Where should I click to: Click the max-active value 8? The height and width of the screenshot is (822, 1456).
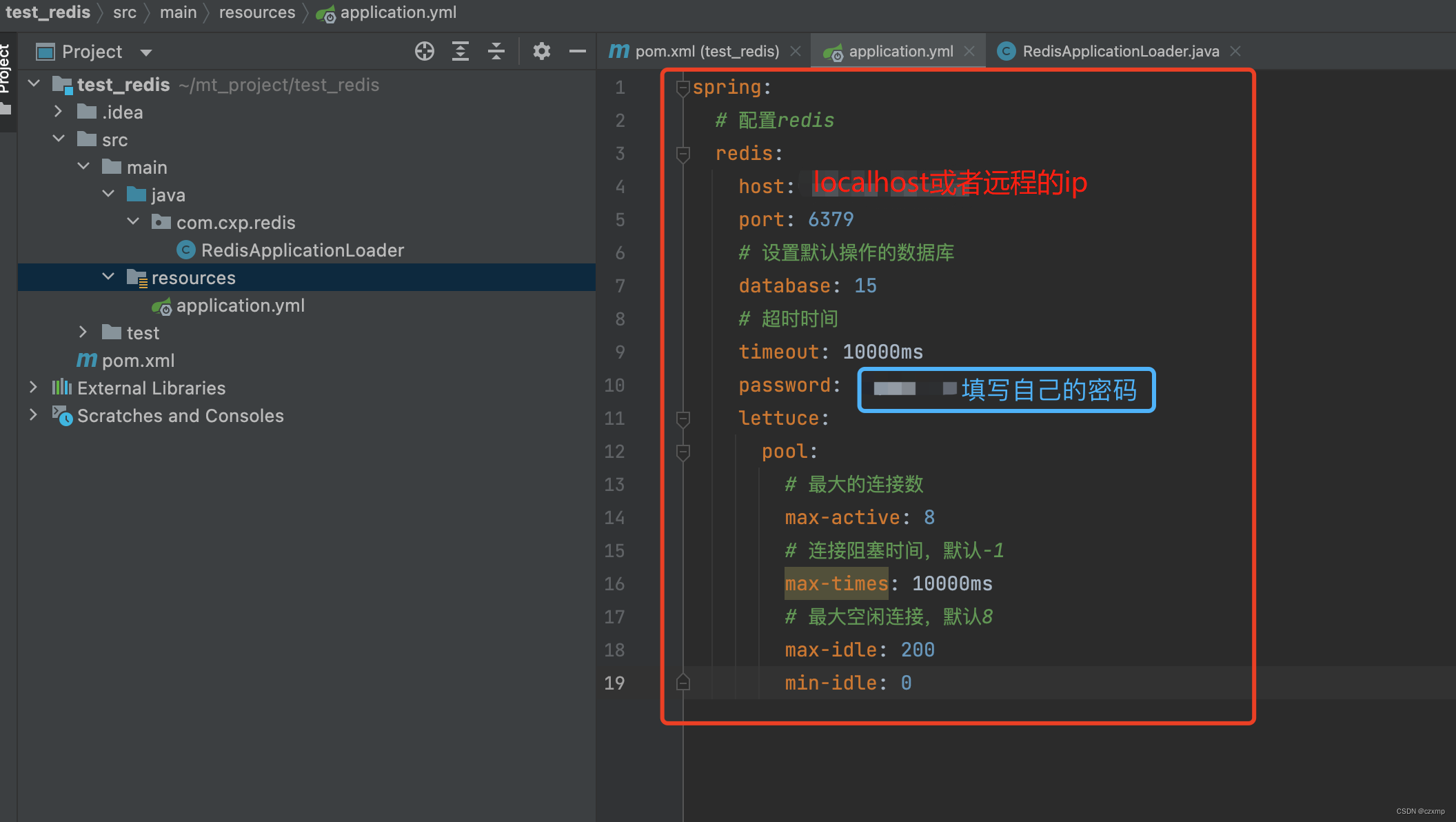coord(929,517)
